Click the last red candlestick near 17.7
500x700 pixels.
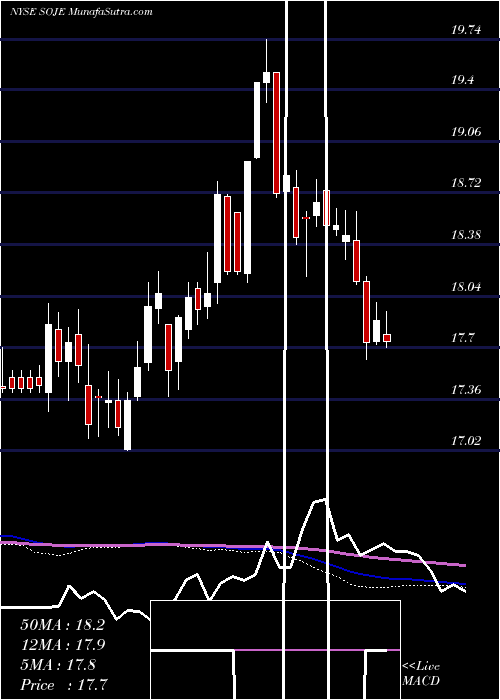[387, 338]
